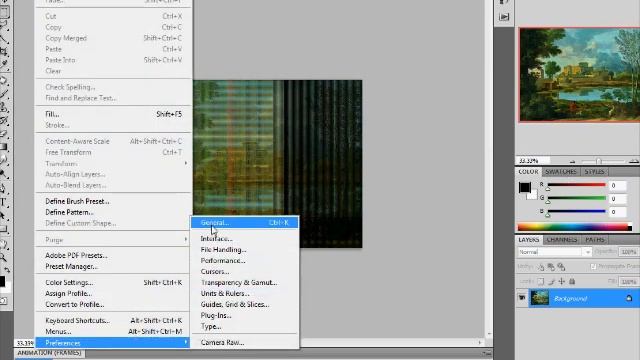Choose Performance... preferences
This screenshot has width=640, height=360.
coord(223,261)
